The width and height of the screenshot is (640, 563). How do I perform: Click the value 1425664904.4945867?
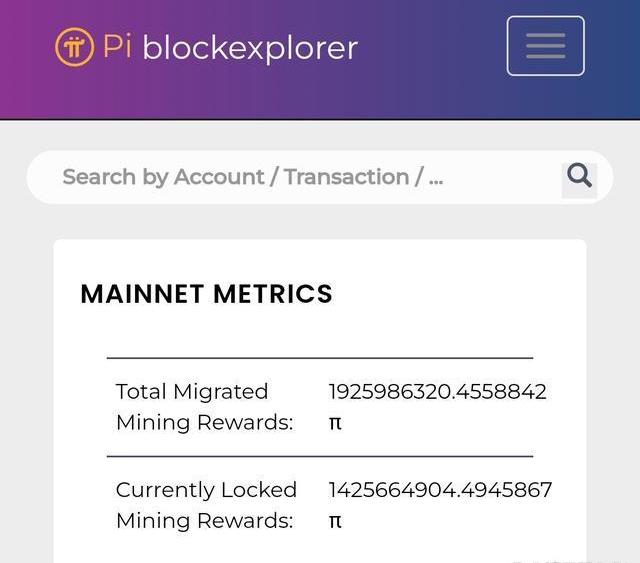[x=440, y=490]
